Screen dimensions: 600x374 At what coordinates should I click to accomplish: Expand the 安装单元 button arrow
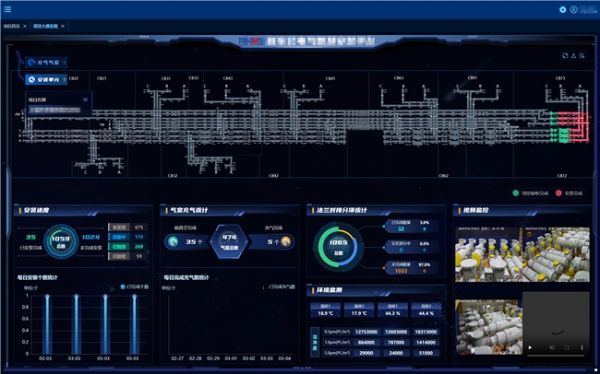click(x=64, y=80)
